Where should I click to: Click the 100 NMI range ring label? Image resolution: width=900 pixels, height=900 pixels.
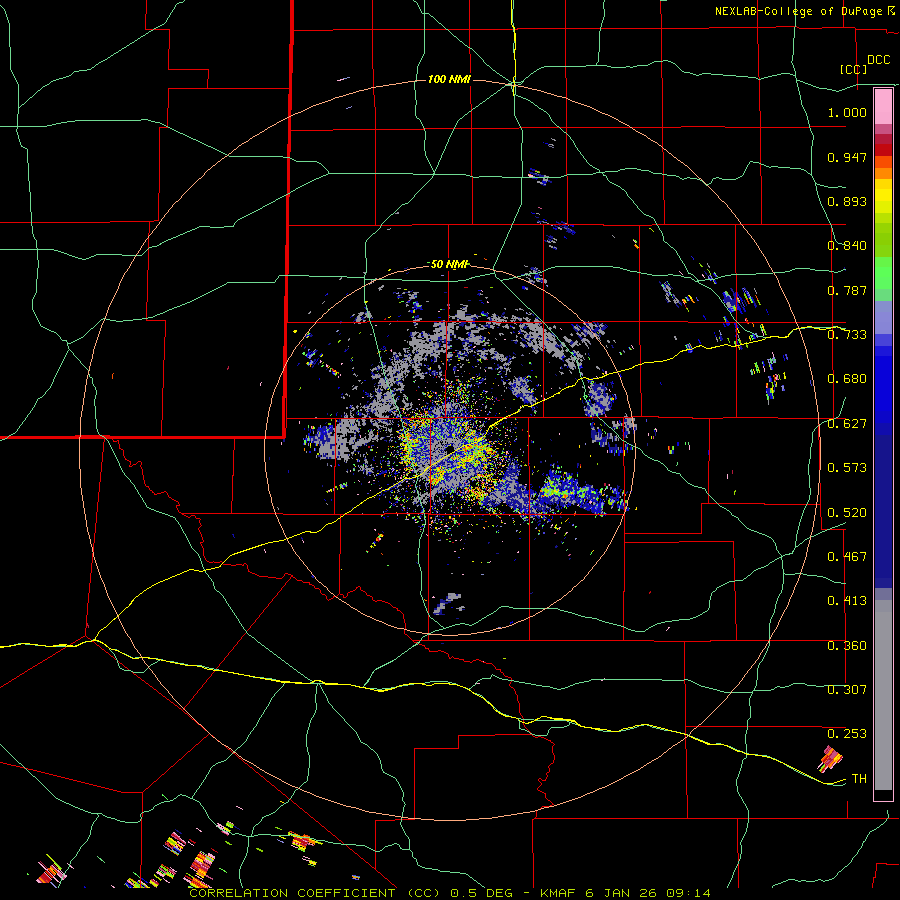click(449, 79)
